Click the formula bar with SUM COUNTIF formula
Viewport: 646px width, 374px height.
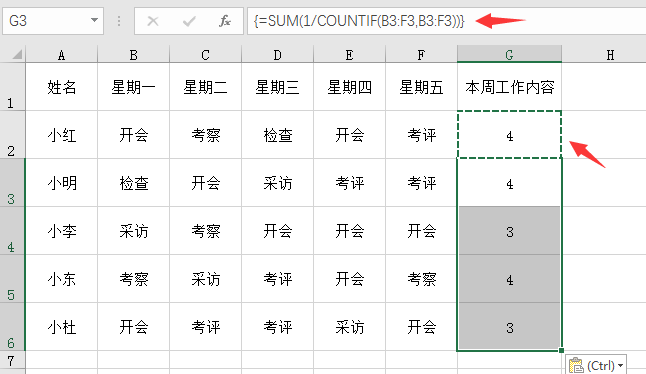(x=446, y=21)
